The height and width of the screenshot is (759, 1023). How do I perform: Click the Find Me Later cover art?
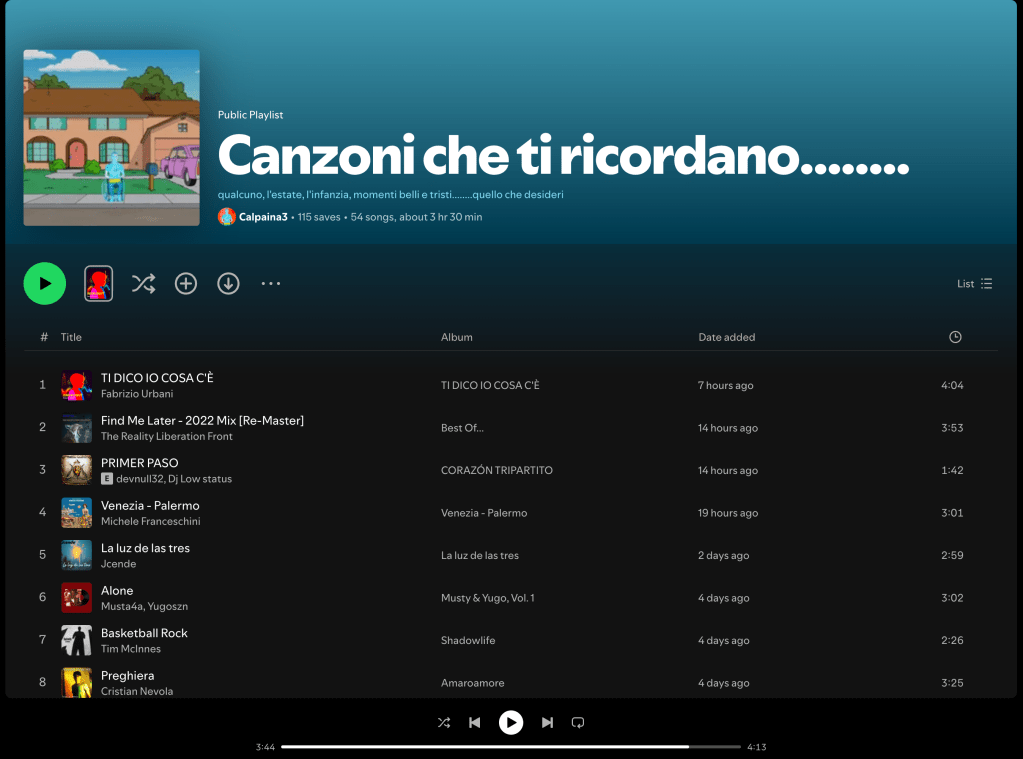point(76,428)
